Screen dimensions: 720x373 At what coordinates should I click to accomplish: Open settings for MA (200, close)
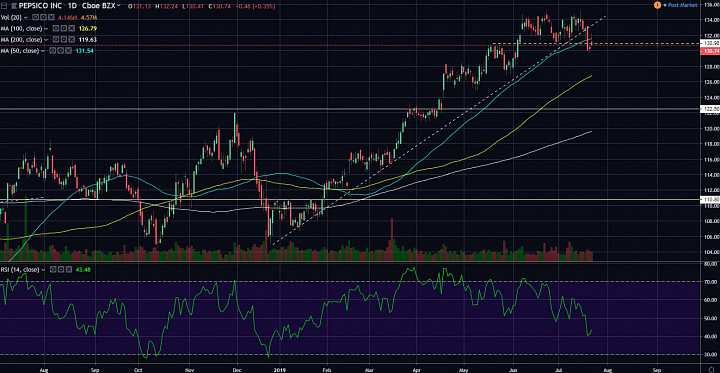[63, 40]
